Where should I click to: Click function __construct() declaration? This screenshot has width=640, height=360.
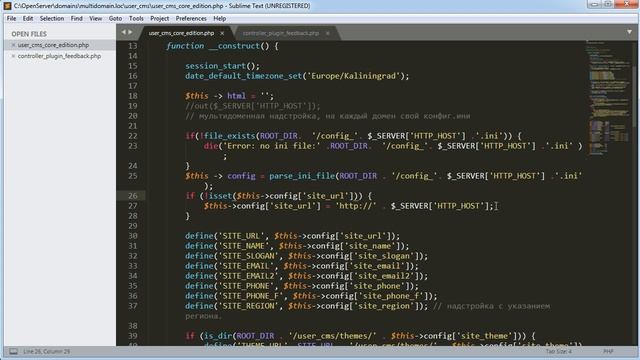coord(222,46)
